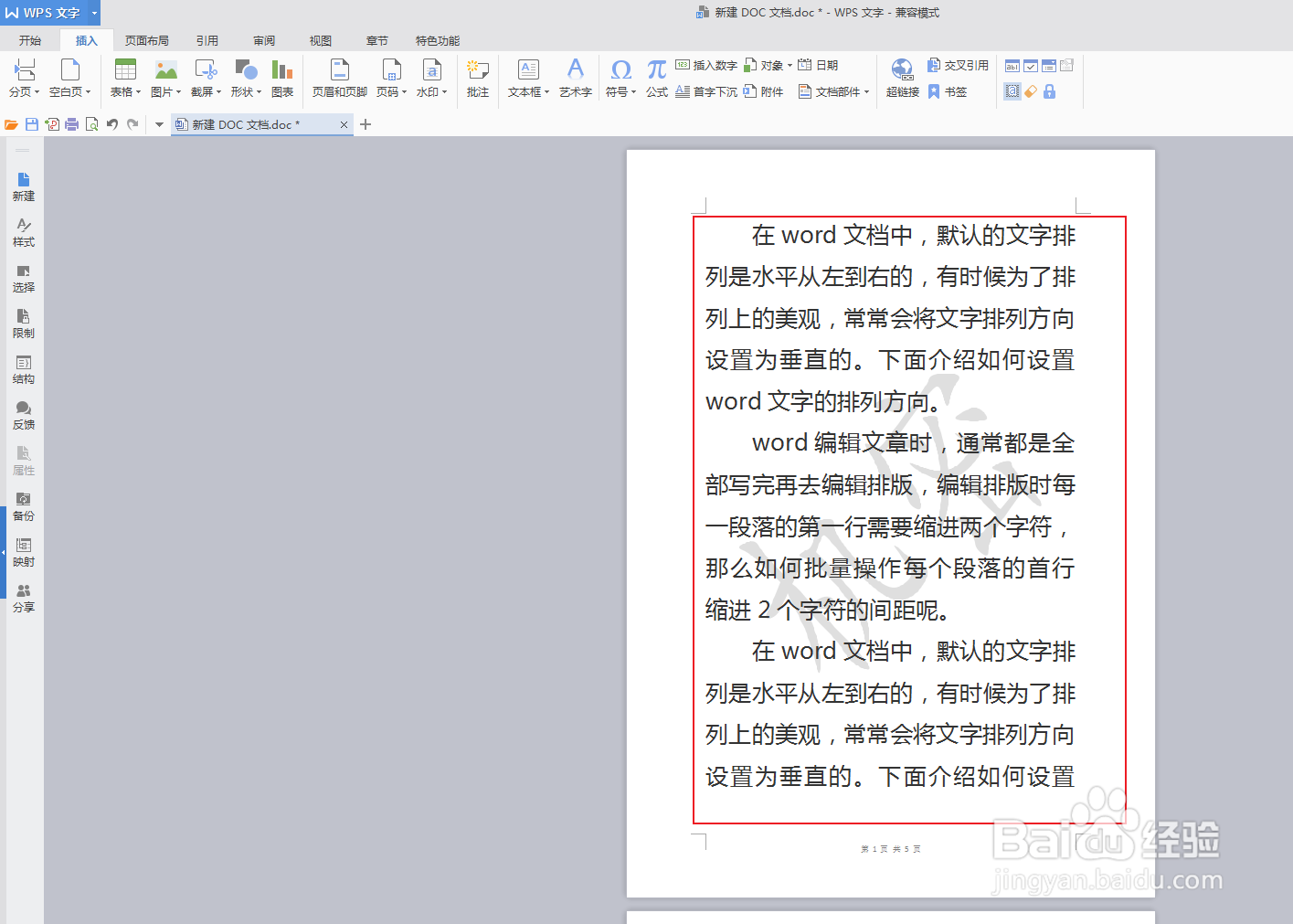Open the 审阅 menu tab
The width and height of the screenshot is (1293, 924).
[264, 40]
